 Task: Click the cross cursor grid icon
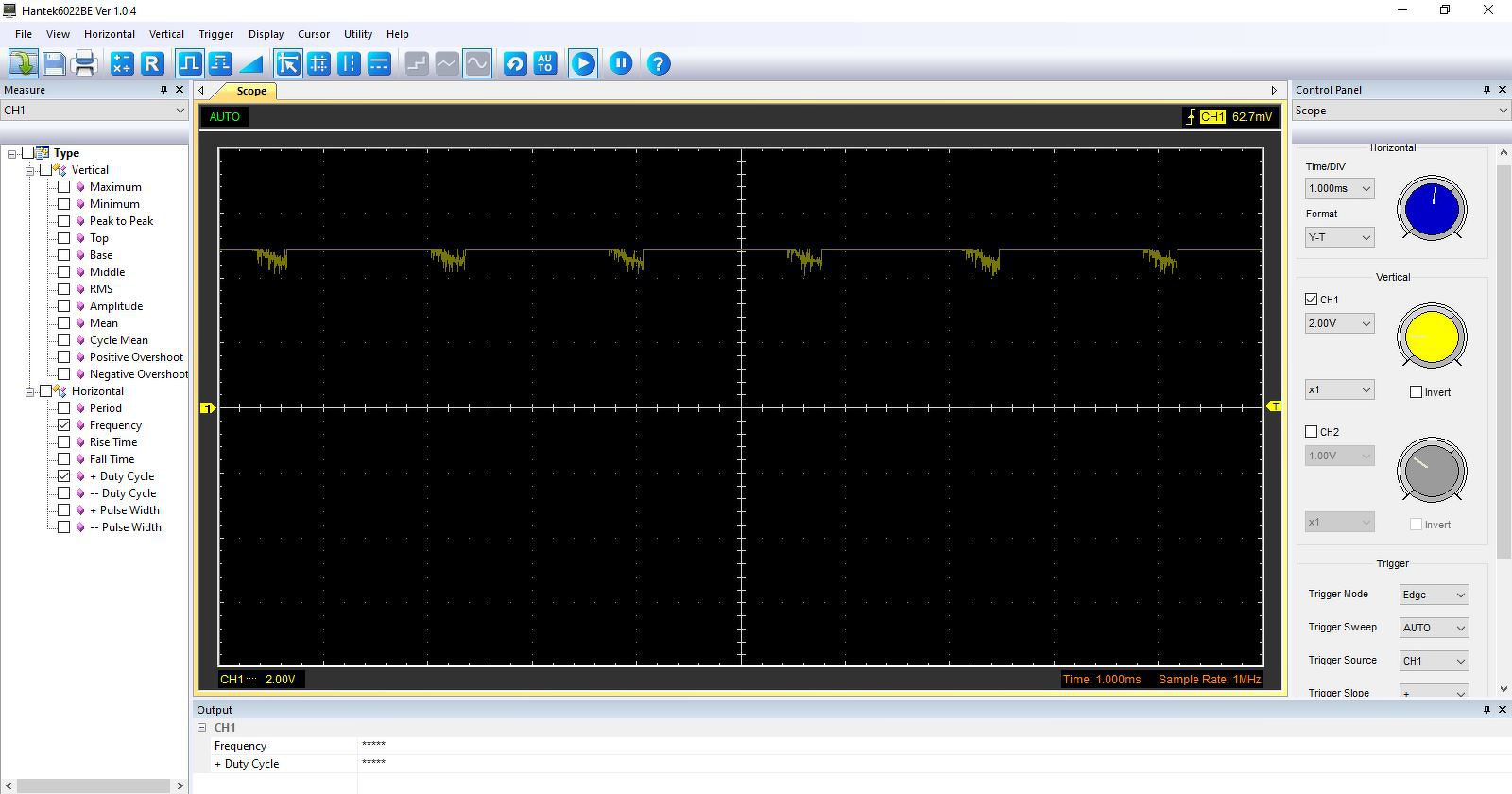(318, 63)
